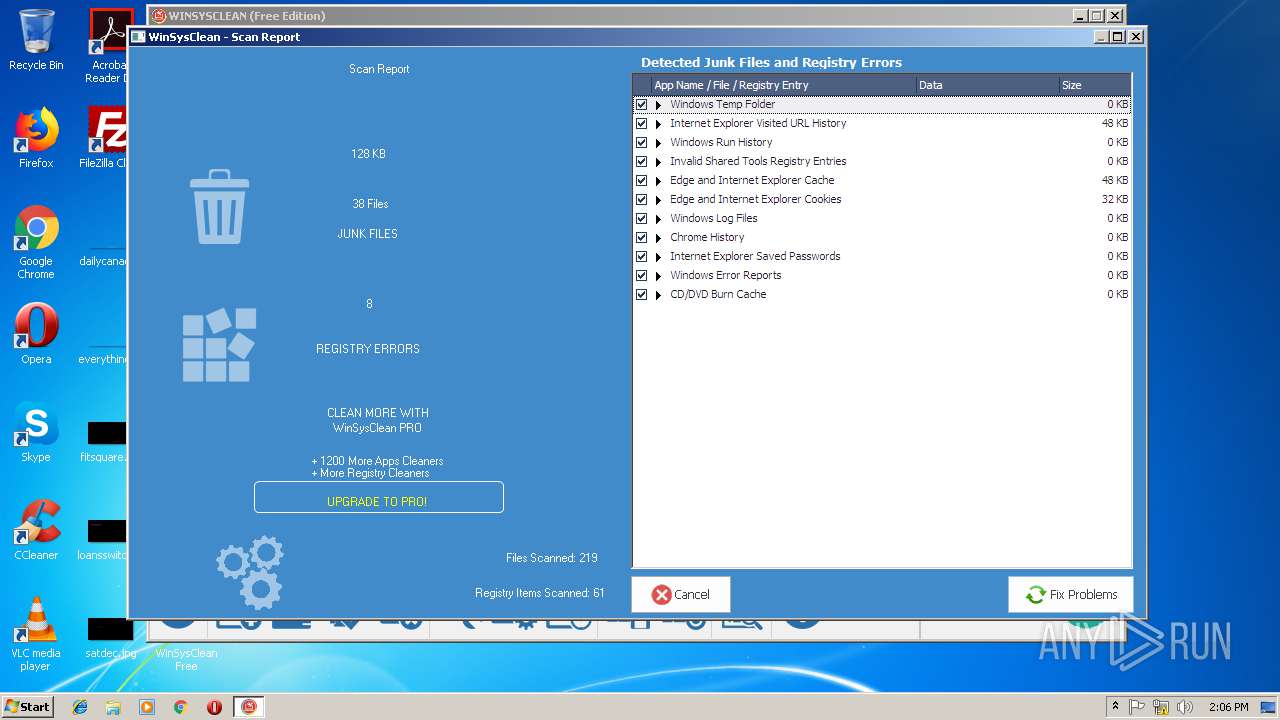Open the network tray icon
The width and height of the screenshot is (1280, 720).
(1161, 707)
